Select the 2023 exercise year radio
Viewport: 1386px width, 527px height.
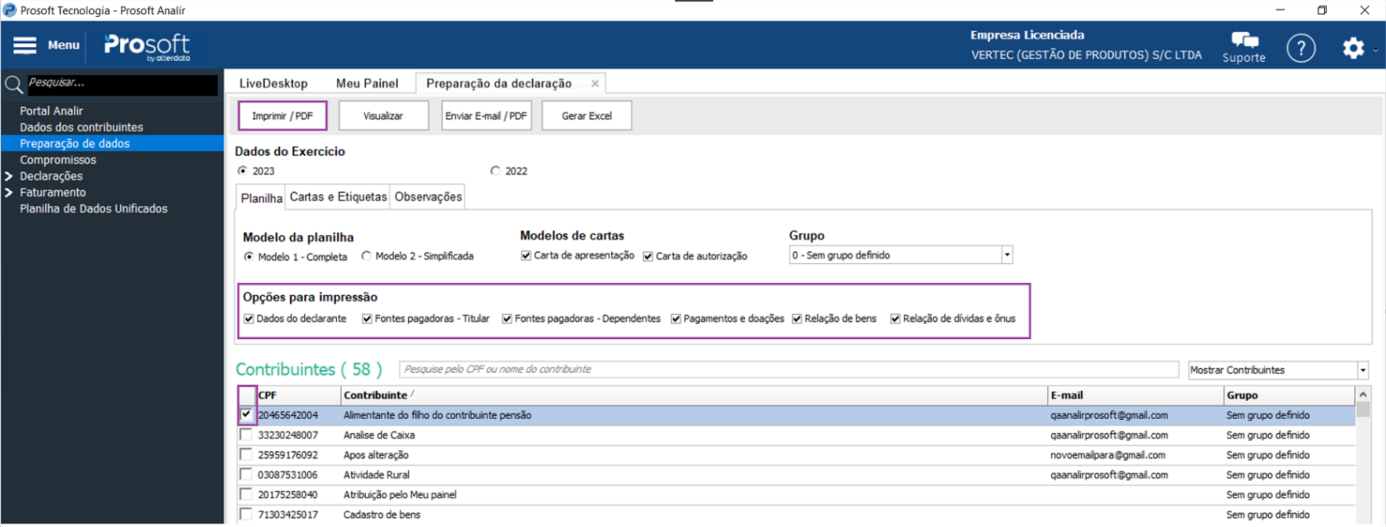[x=243, y=171]
